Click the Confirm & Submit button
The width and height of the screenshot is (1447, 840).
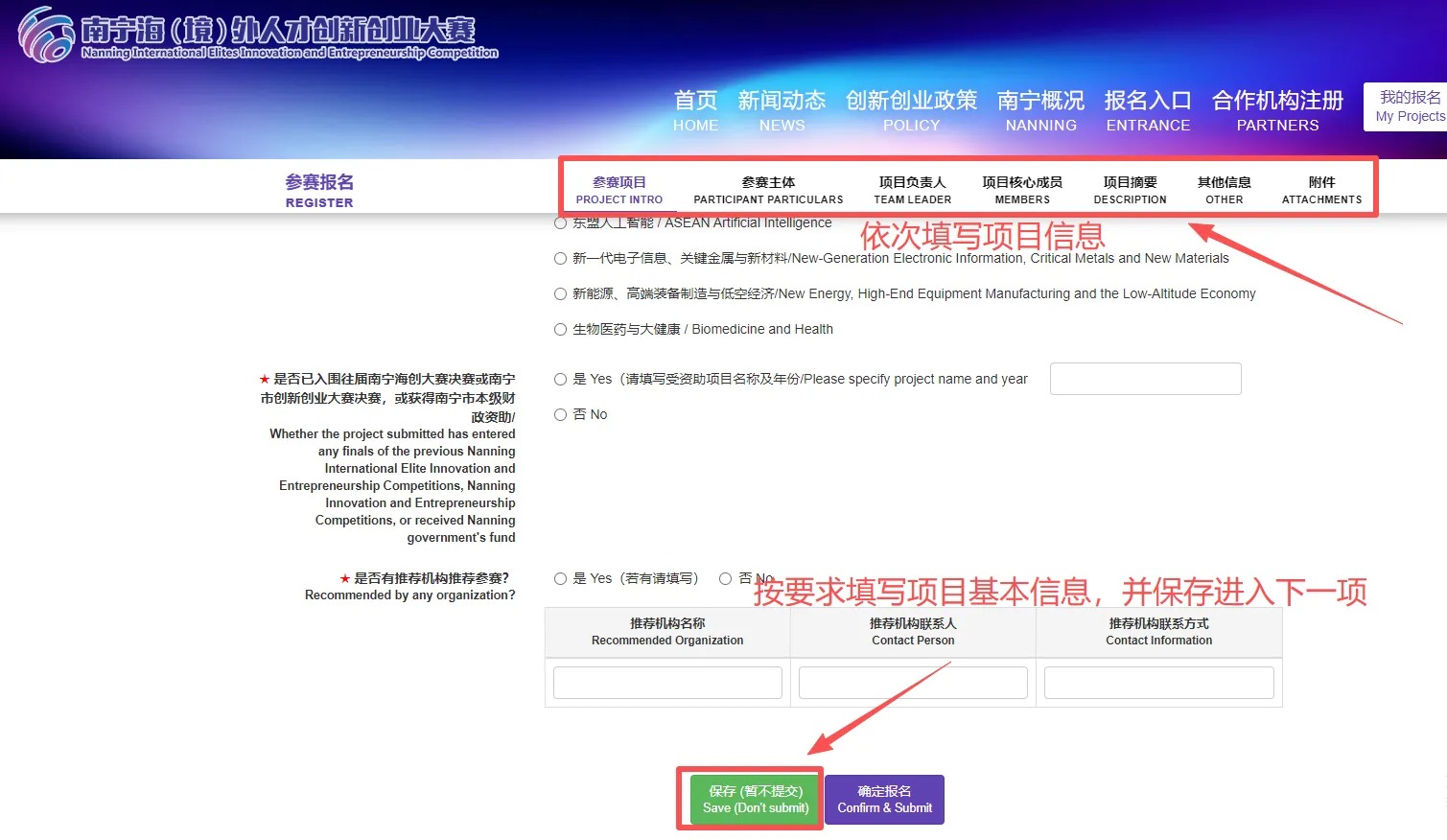coord(884,800)
